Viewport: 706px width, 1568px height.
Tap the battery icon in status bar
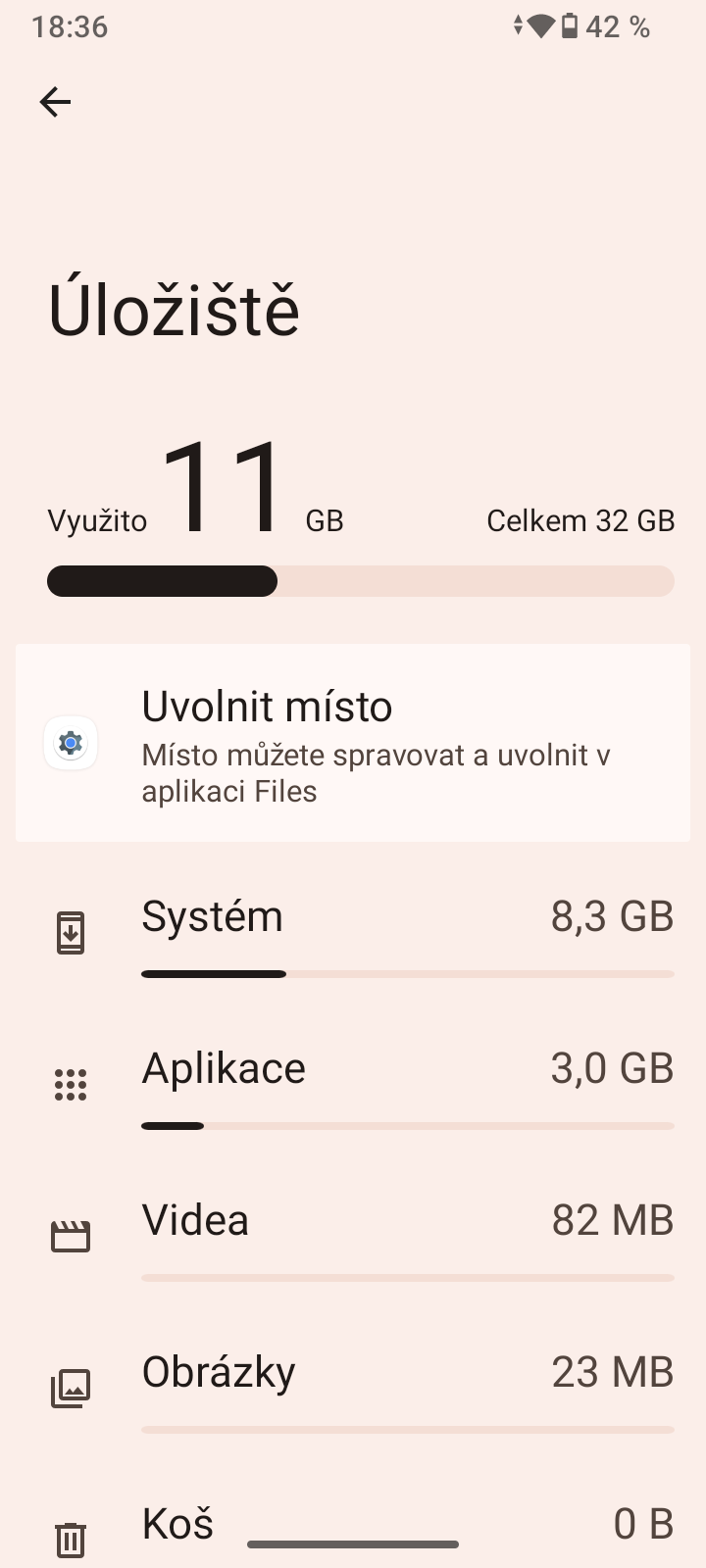pyautogui.click(x=570, y=26)
